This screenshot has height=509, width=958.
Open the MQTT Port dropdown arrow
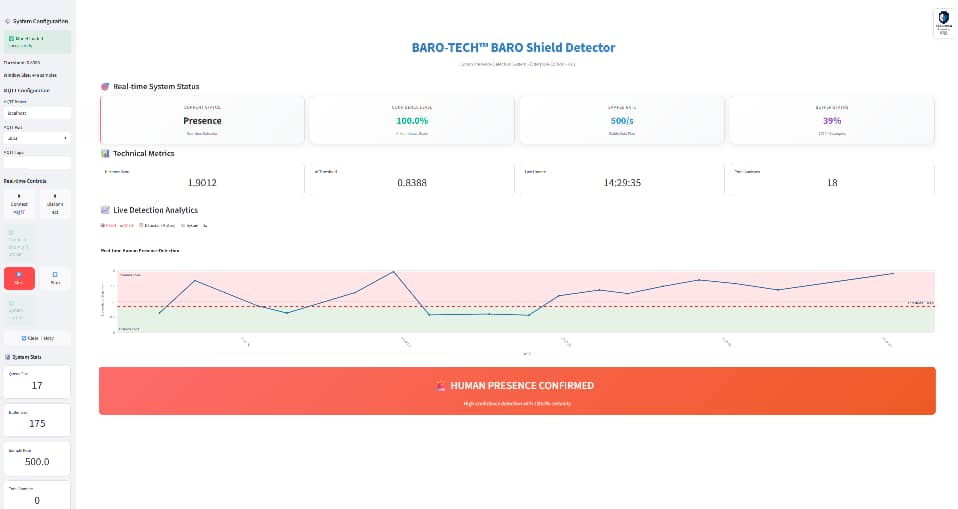(x=65, y=138)
